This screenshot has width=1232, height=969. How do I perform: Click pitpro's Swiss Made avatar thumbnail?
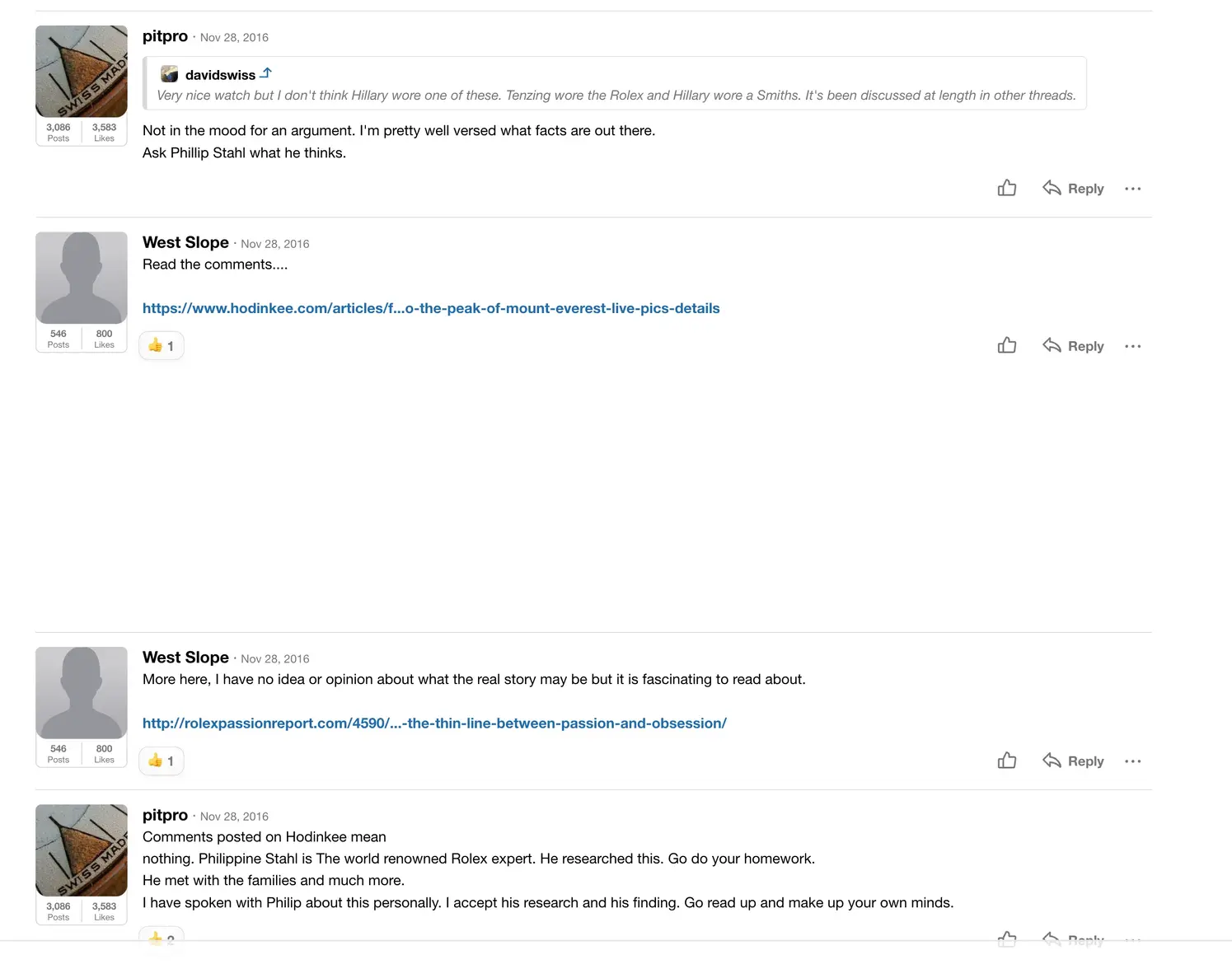tap(81, 71)
